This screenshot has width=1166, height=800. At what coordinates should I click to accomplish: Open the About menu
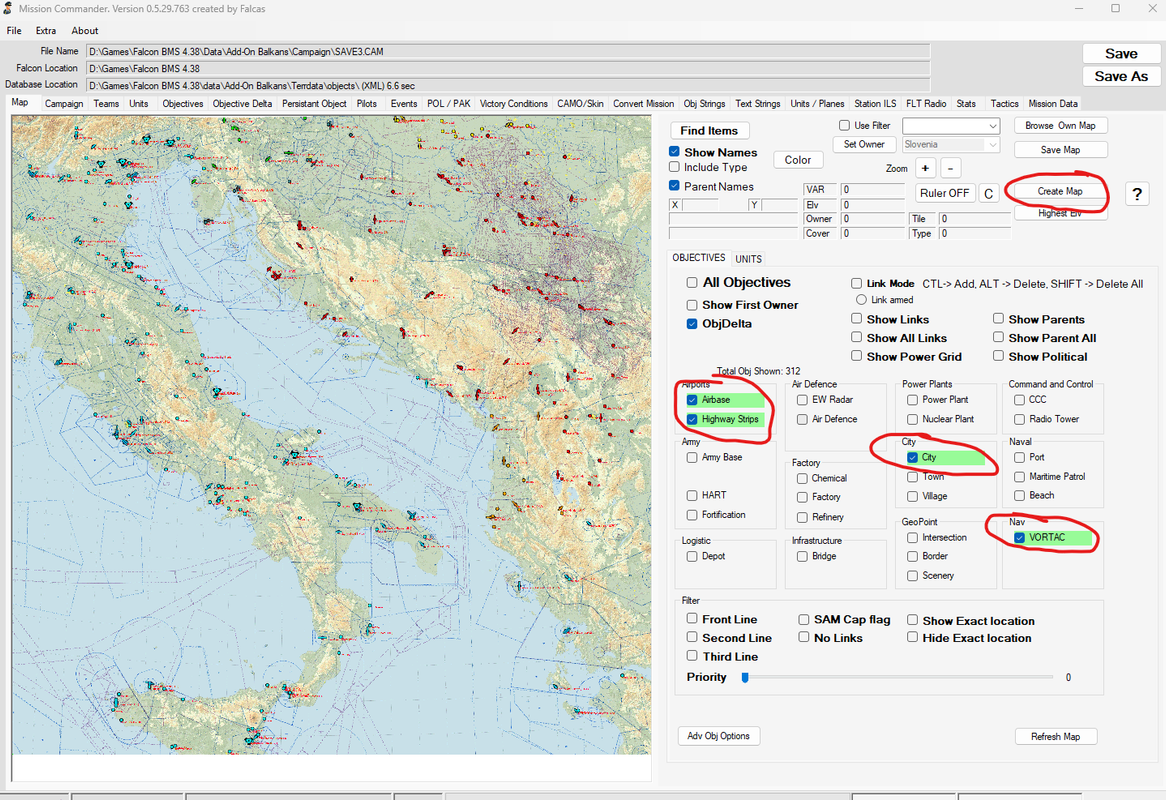85,30
